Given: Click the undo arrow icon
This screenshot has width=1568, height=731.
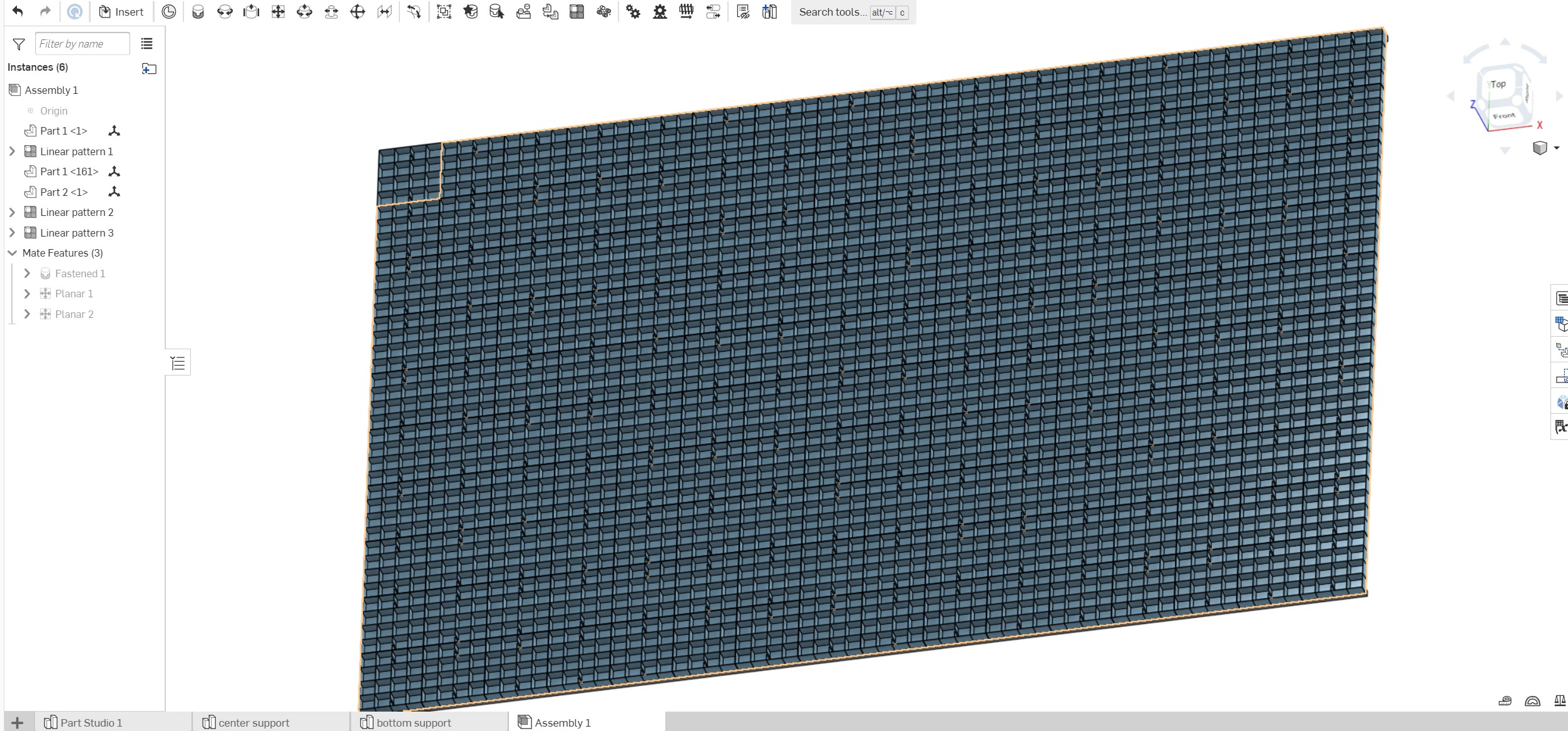Looking at the screenshot, I should [x=18, y=11].
